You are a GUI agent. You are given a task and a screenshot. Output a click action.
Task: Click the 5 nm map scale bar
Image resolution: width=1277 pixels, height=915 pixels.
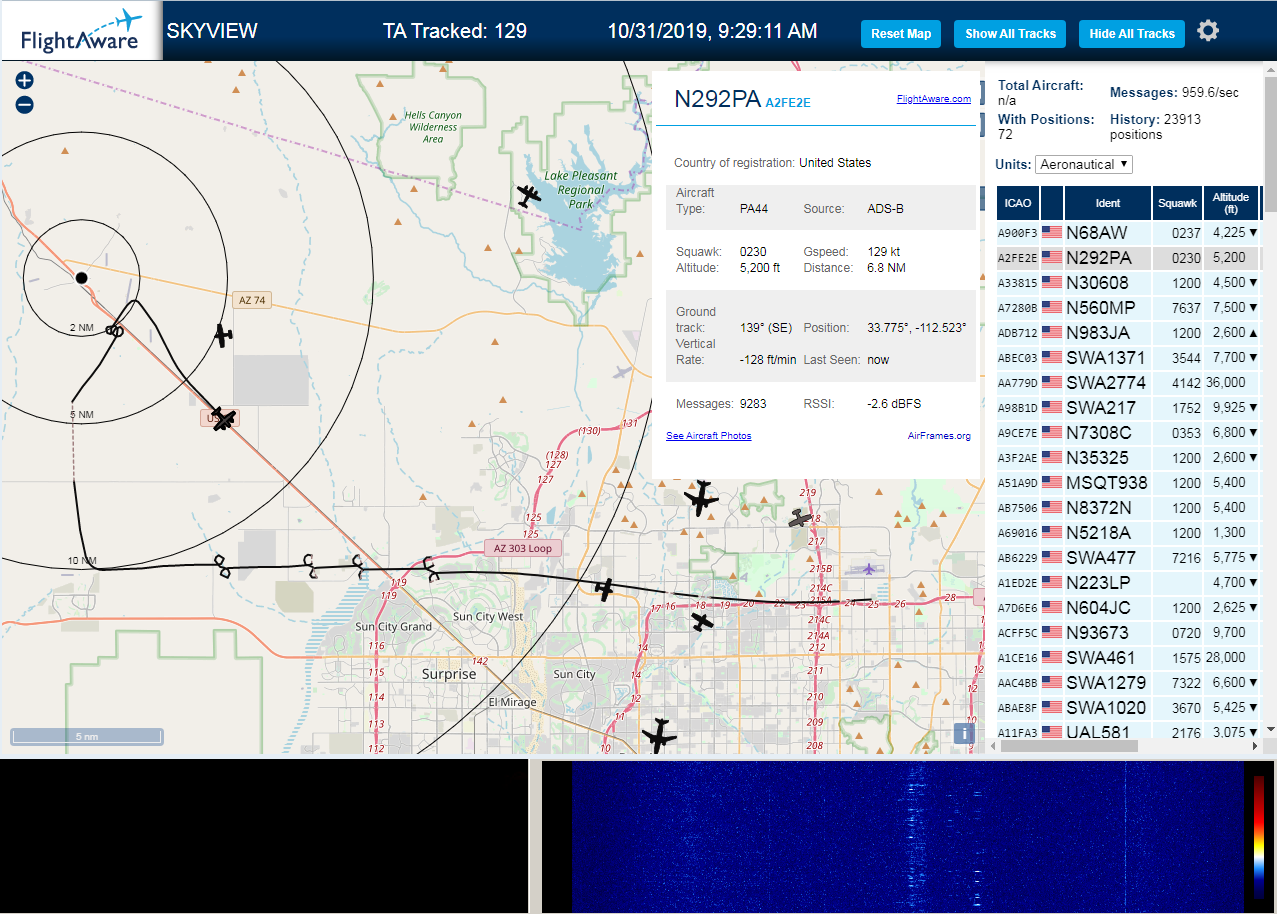(87, 736)
